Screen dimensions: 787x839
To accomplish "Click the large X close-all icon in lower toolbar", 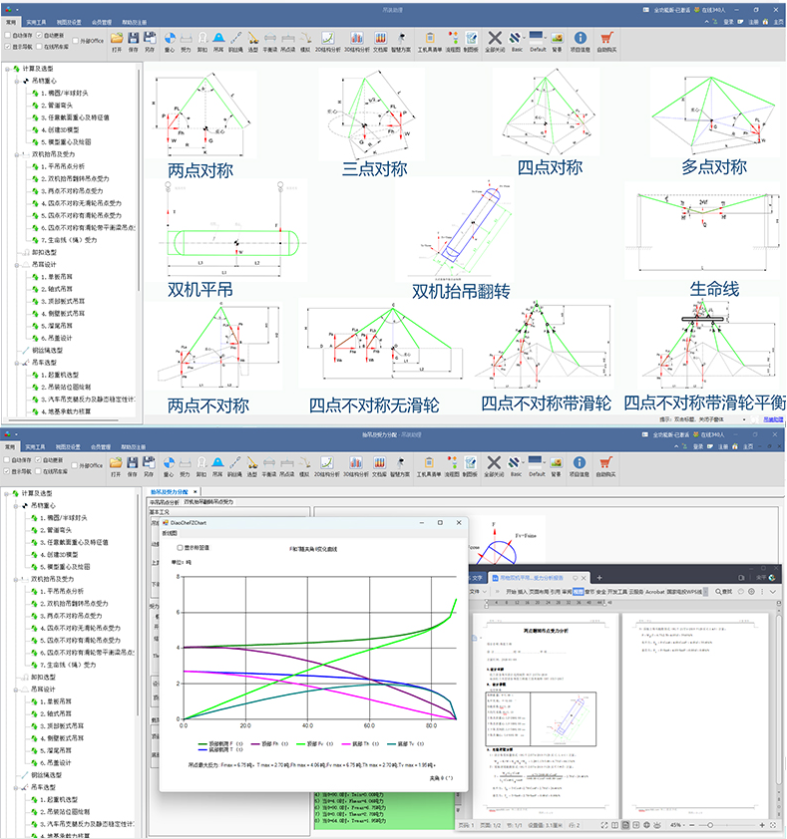I will click(x=494, y=462).
